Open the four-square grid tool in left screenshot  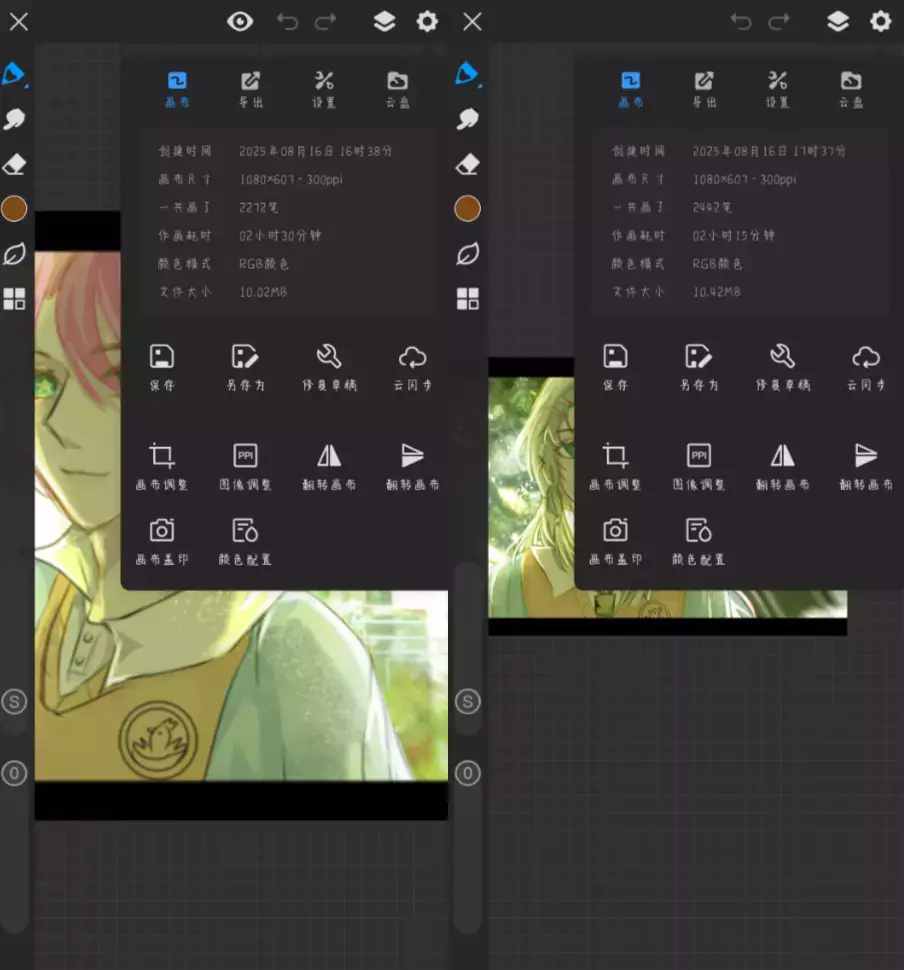pos(14,299)
